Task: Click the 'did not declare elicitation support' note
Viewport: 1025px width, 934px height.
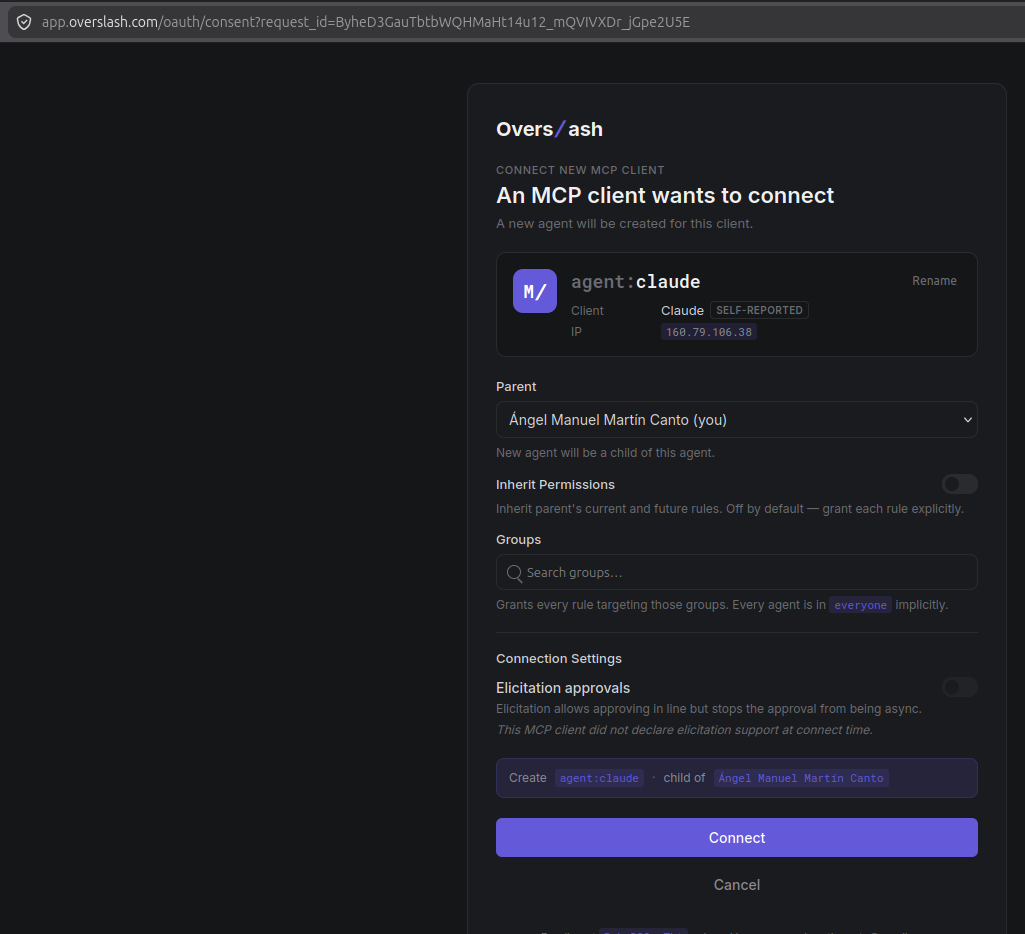Action: [684, 730]
